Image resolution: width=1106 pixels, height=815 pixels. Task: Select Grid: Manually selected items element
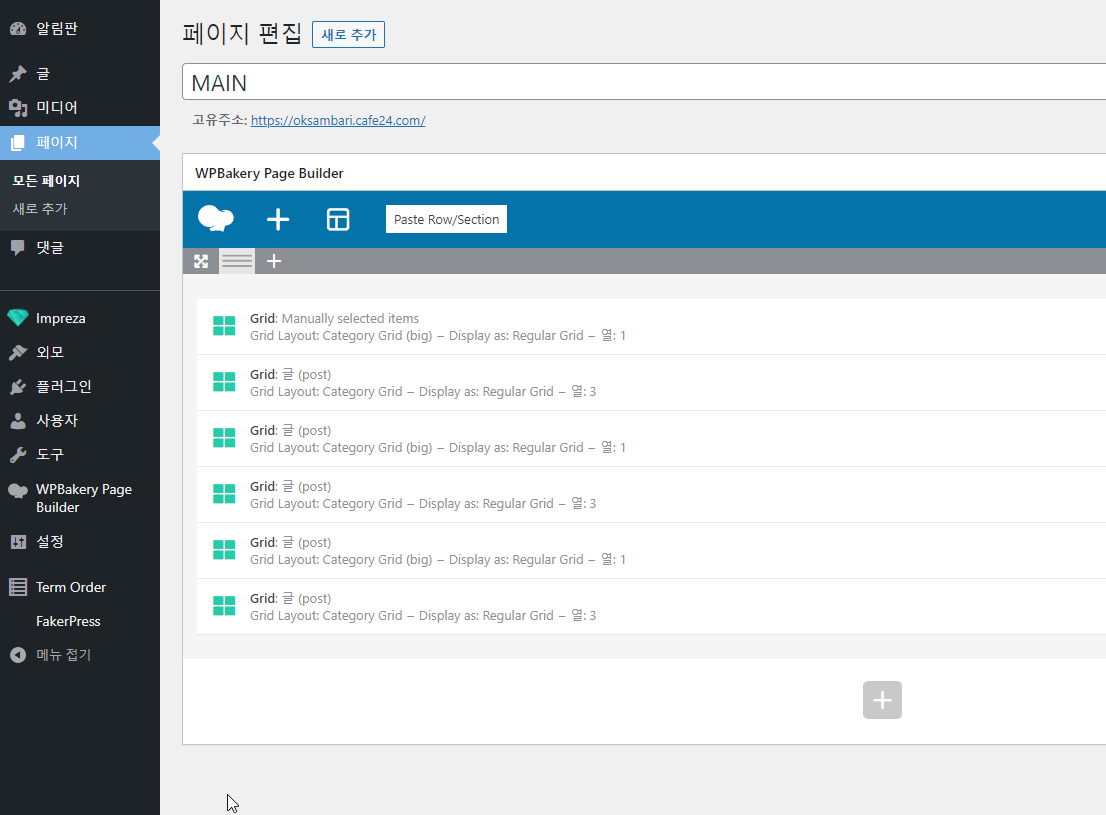[651, 327]
